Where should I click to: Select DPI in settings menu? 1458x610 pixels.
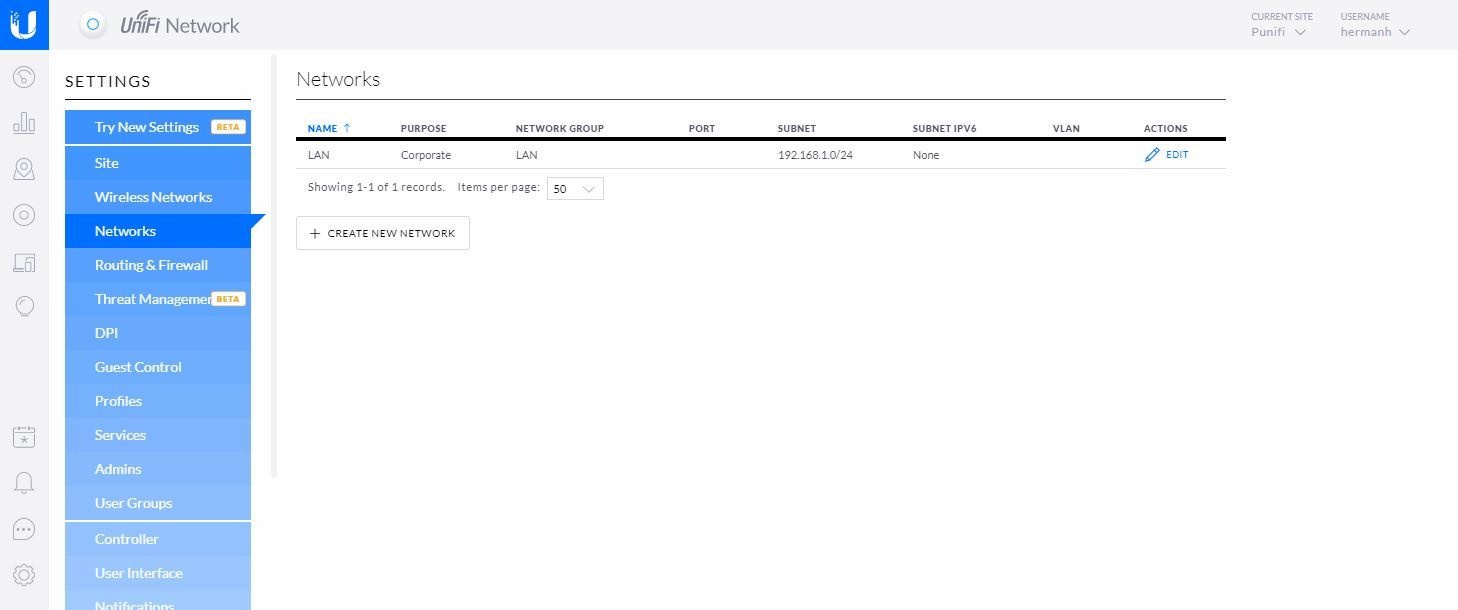click(158, 333)
